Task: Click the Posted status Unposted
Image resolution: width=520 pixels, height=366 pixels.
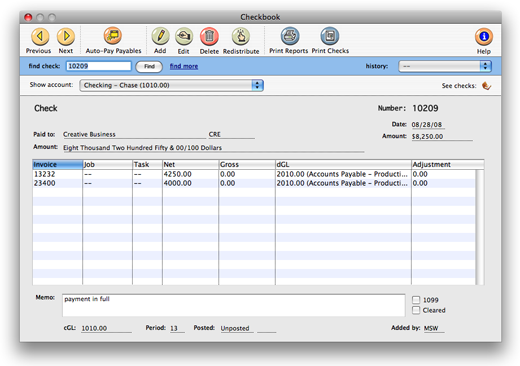Action: (235, 328)
